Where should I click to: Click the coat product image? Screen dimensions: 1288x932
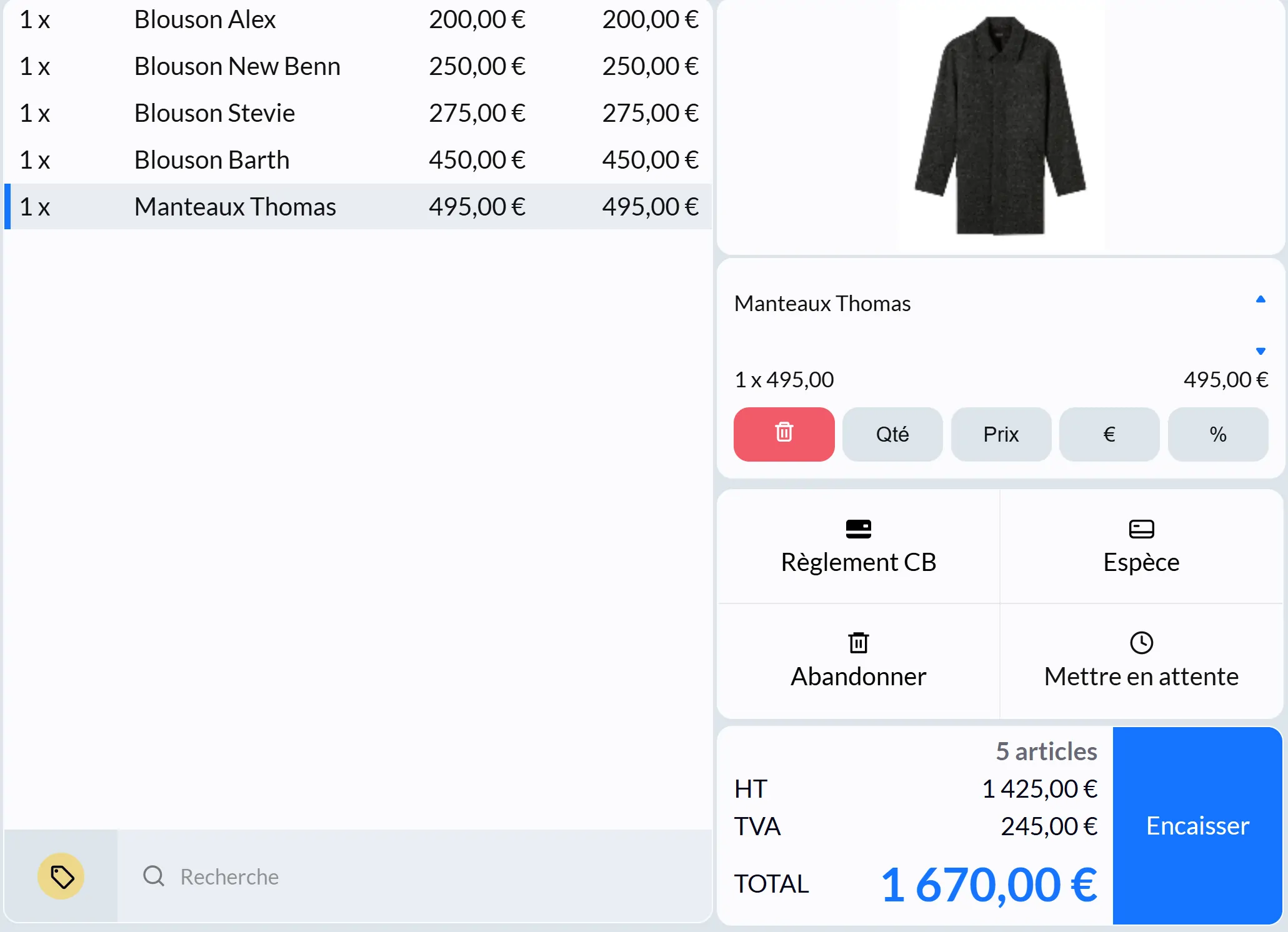(x=1000, y=126)
